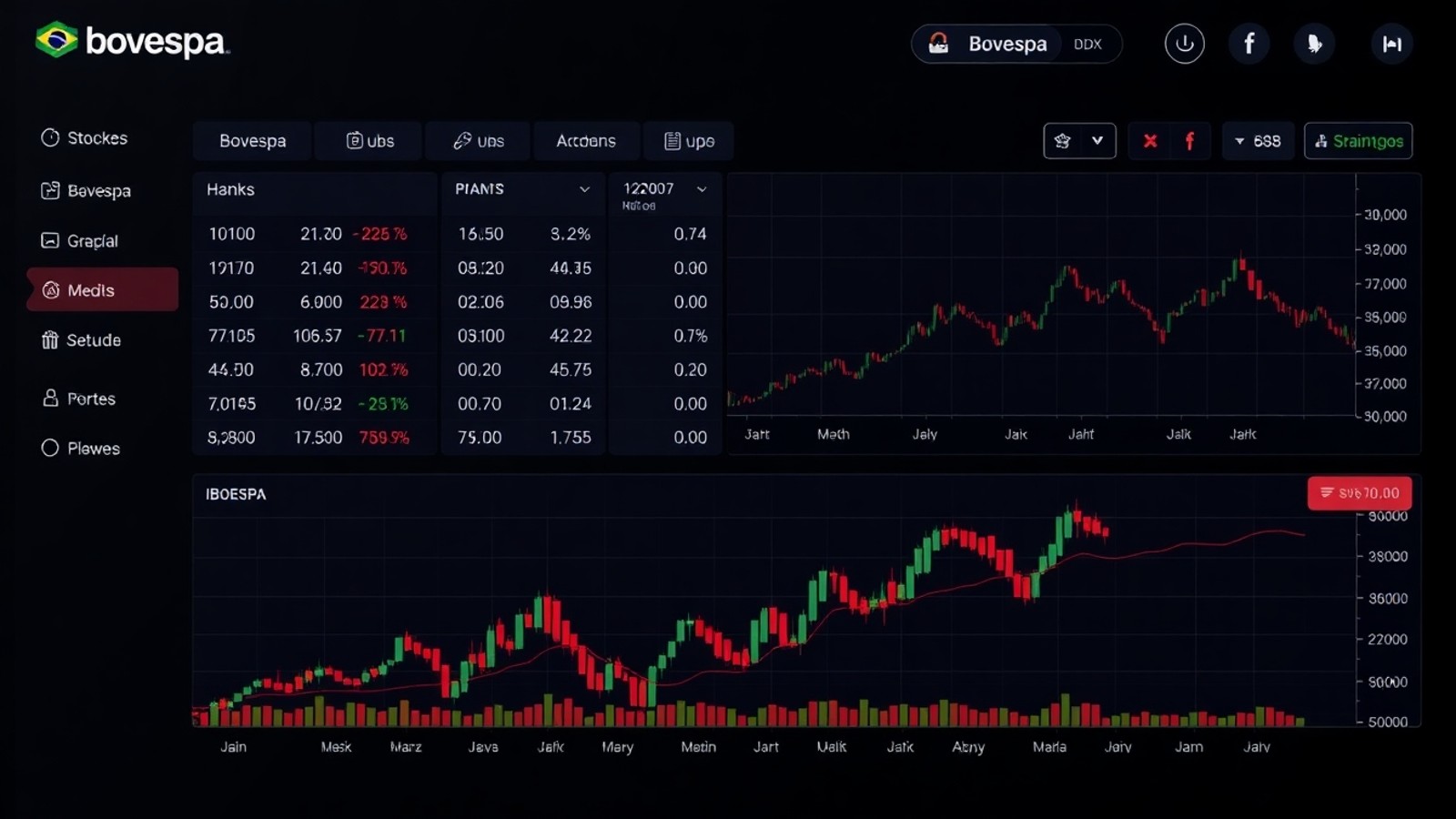
Task: Open Grapial sidebar item
Action: pos(79,240)
